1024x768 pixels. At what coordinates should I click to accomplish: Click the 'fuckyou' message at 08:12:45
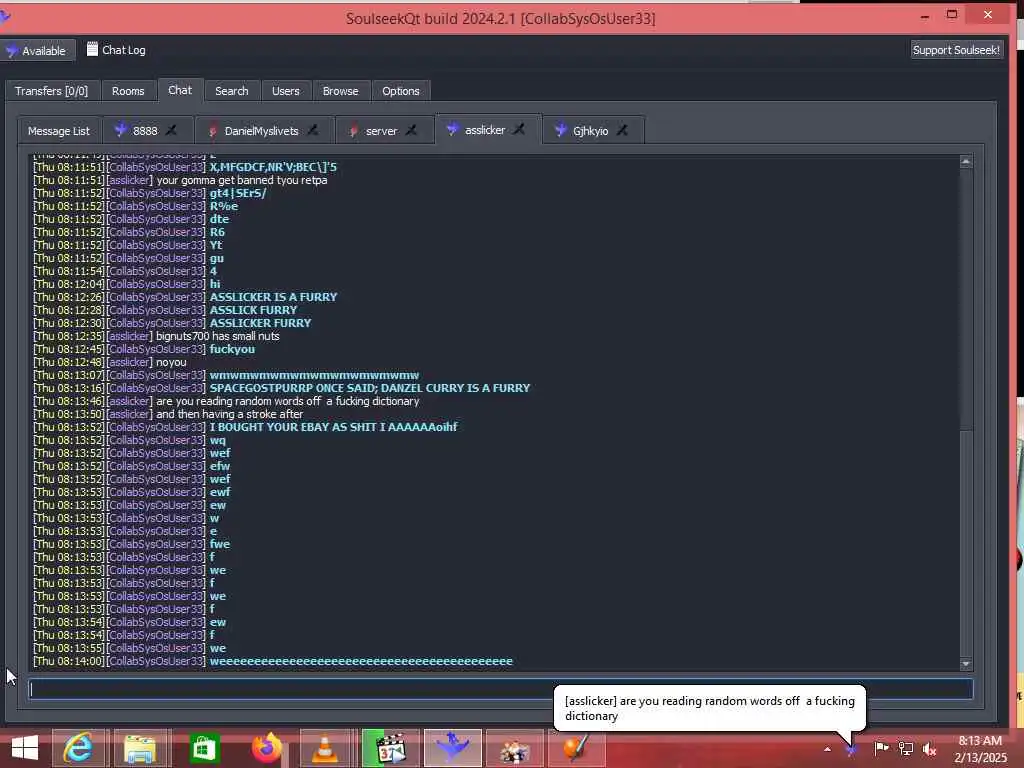232,349
